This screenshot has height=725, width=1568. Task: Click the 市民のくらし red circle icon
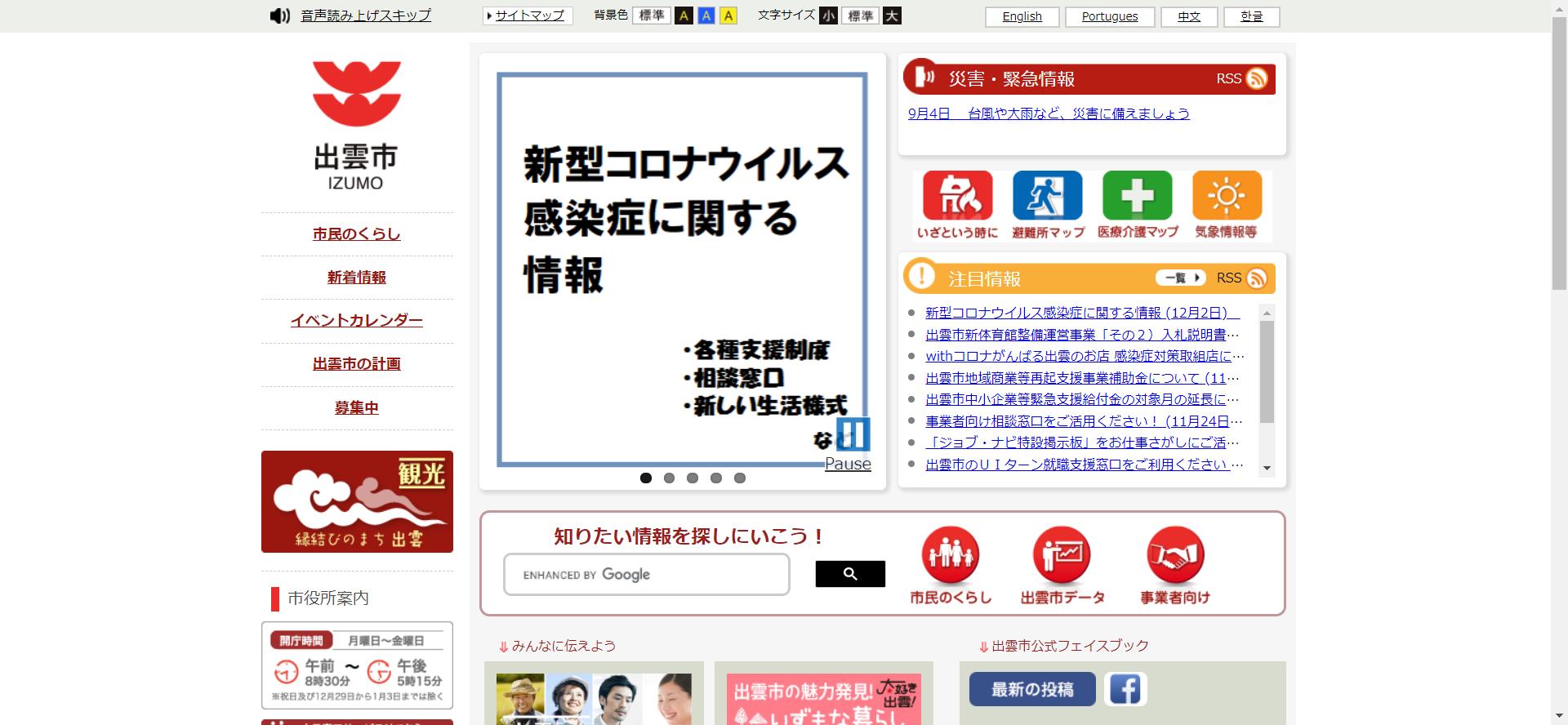tap(950, 556)
